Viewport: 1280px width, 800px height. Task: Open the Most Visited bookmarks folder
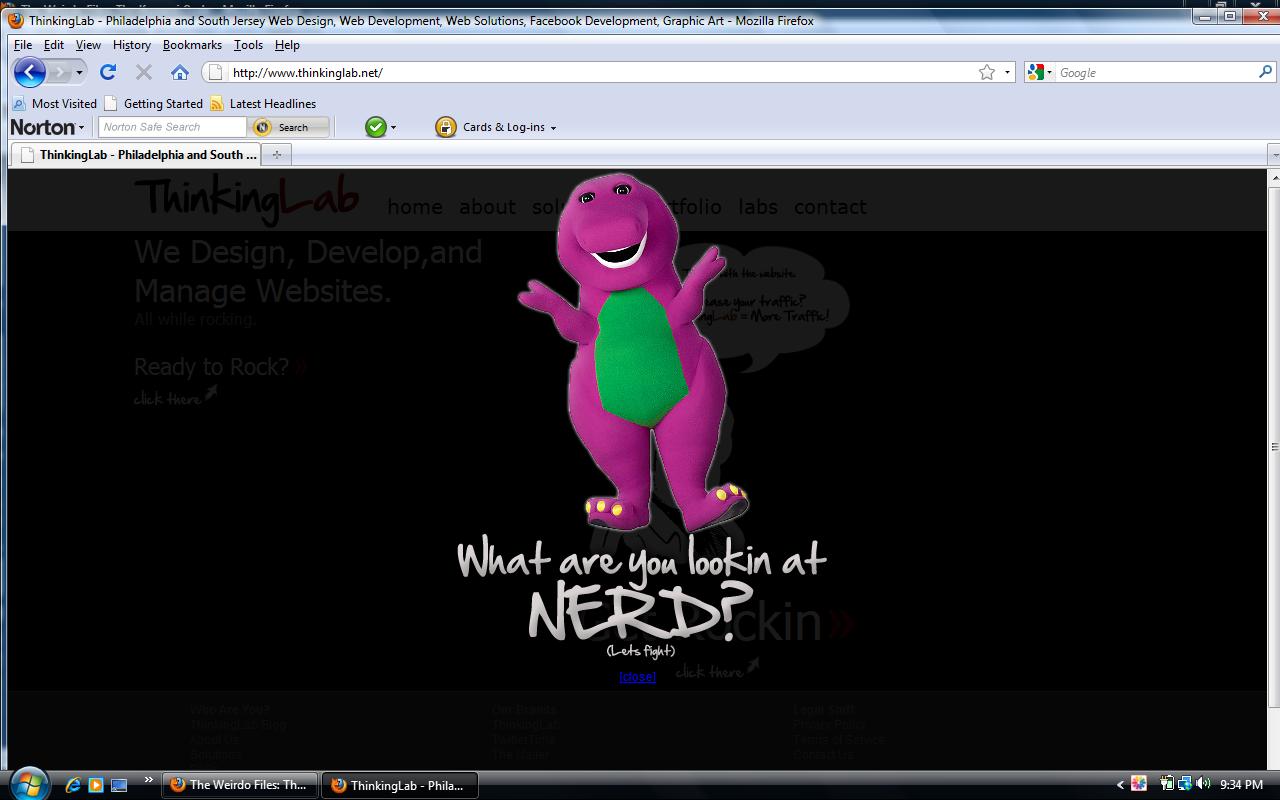tap(55, 103)
